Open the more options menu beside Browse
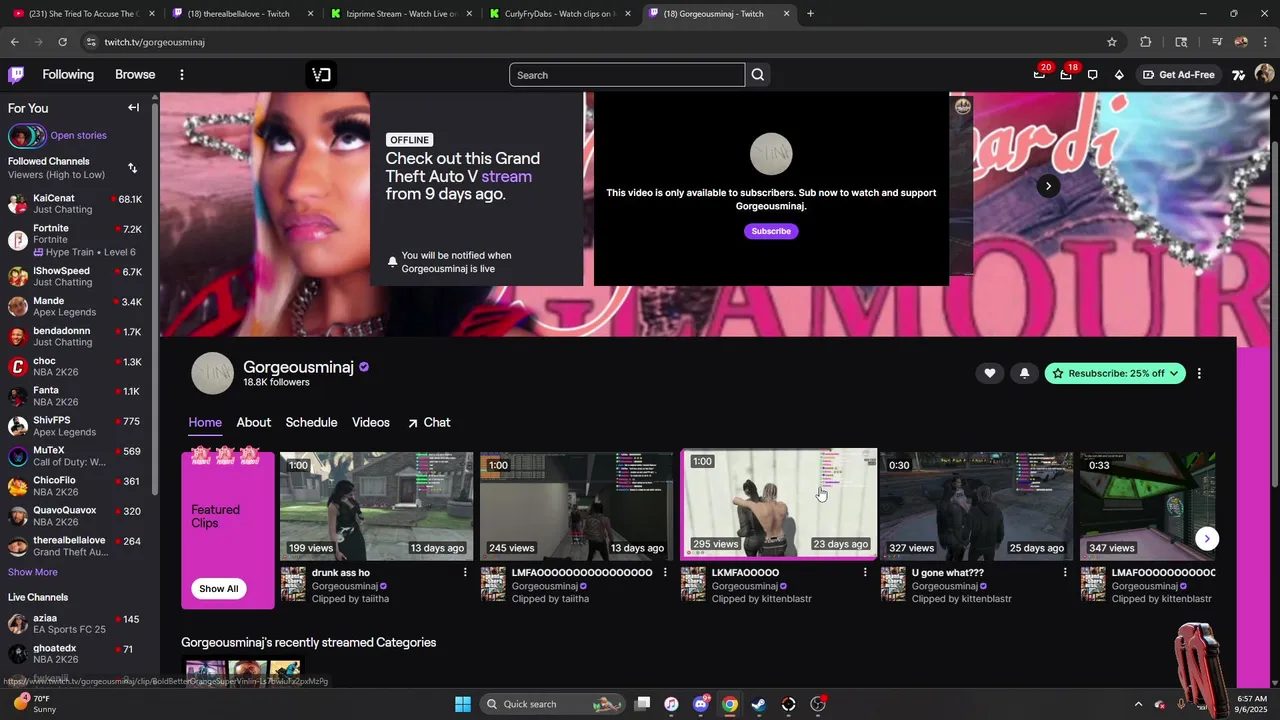The width and height of the screenshot is (1280, 720). click(x=181, y=75)
